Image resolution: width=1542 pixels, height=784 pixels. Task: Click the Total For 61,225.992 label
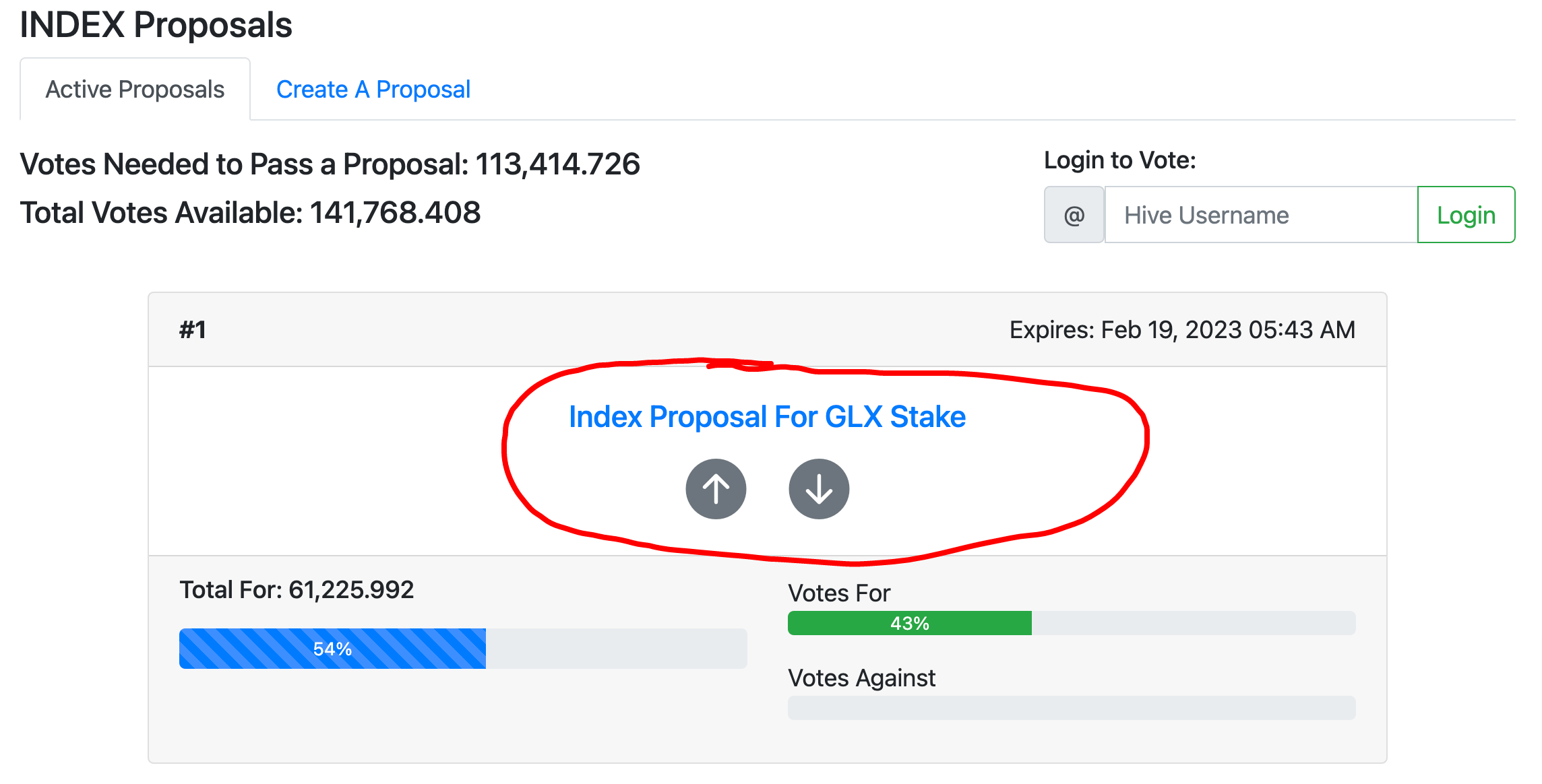tap(297, 590)
